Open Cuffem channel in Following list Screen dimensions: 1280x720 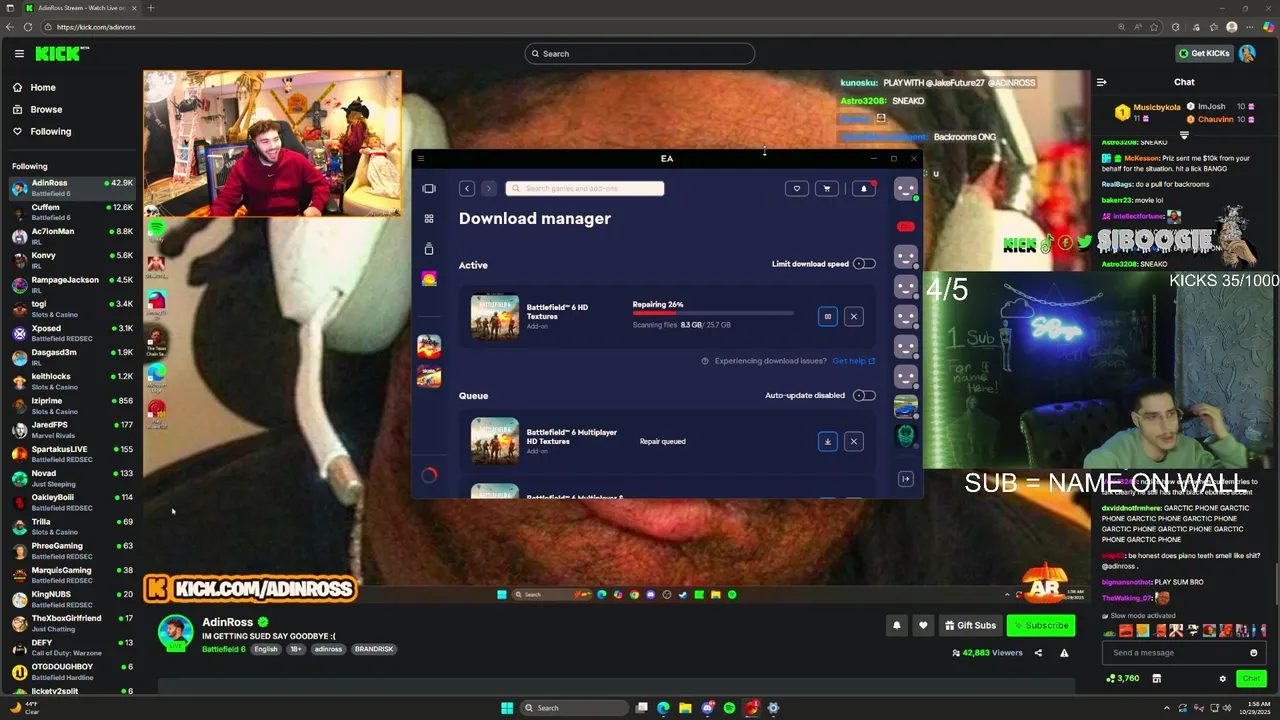pyautogui.click(x=72, y=212)
